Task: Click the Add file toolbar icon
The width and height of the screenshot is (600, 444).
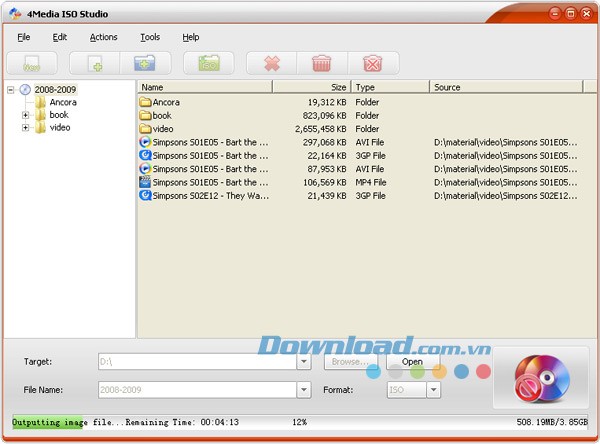Action: pos(95,63)
